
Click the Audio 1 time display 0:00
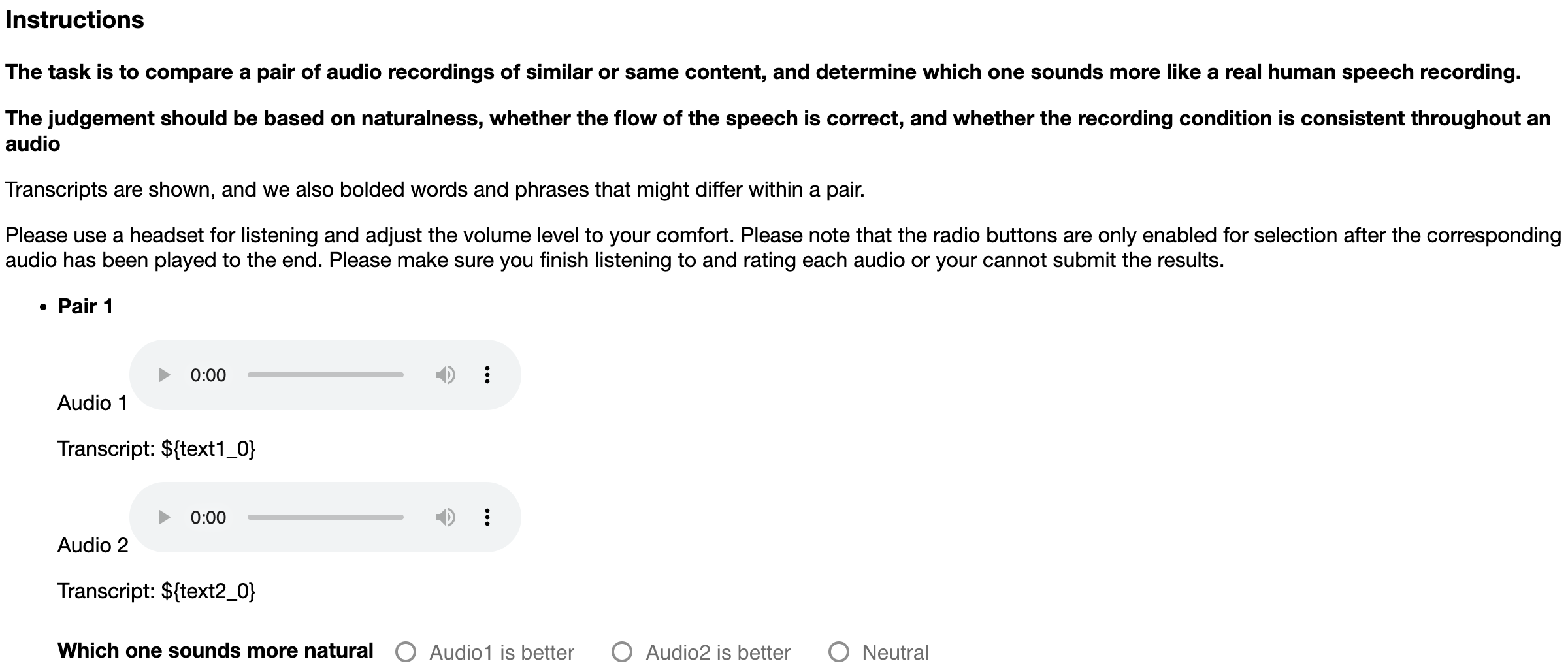point(208,375)
